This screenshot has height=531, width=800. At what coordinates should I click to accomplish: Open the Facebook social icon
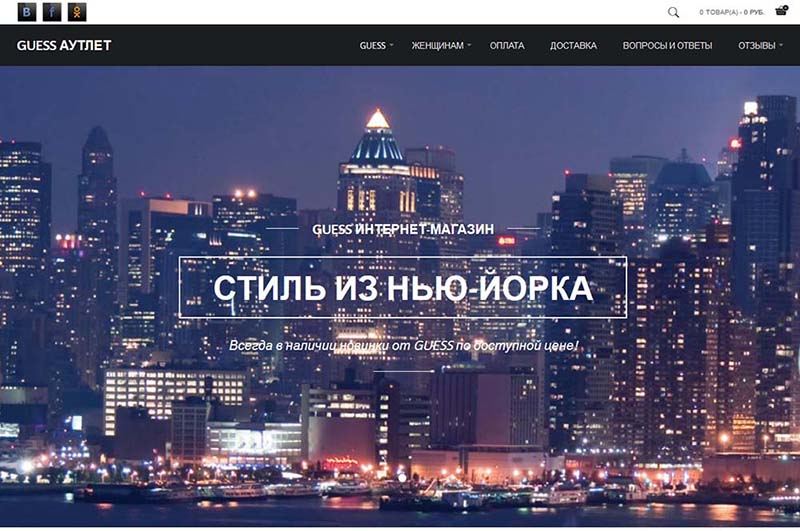coord(52,12)
